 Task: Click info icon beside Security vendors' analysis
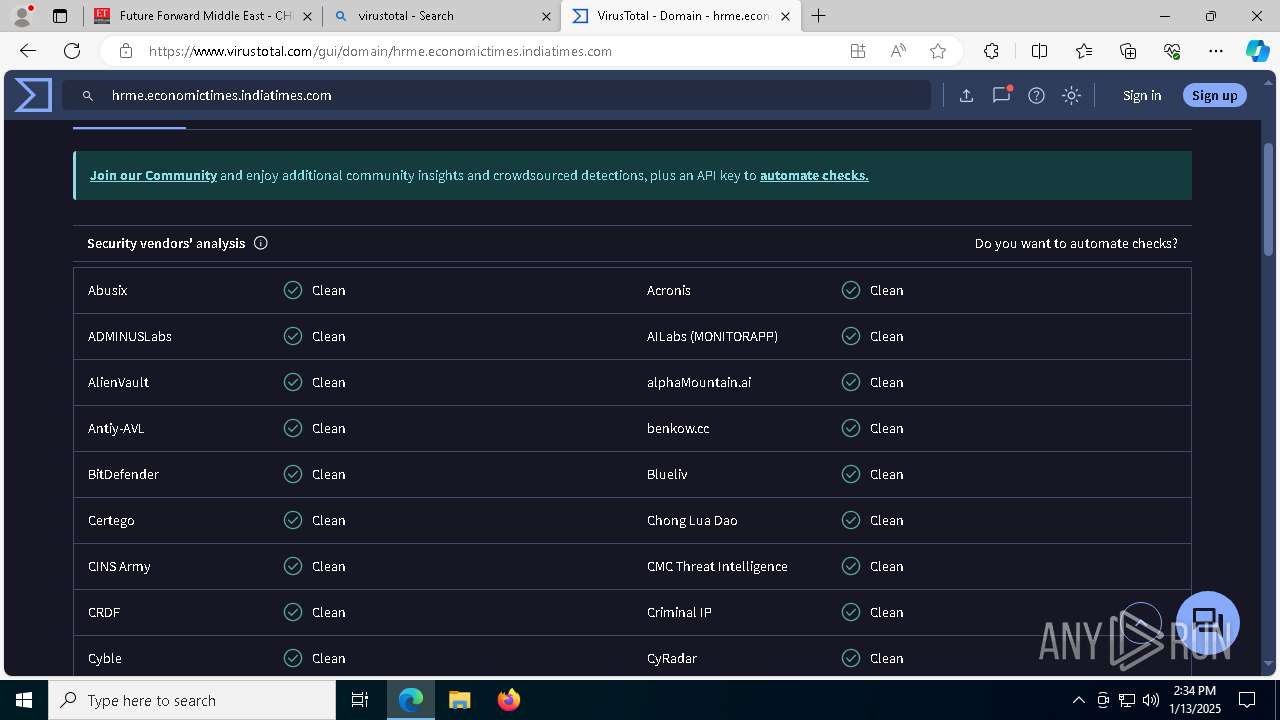click(261, 243)
